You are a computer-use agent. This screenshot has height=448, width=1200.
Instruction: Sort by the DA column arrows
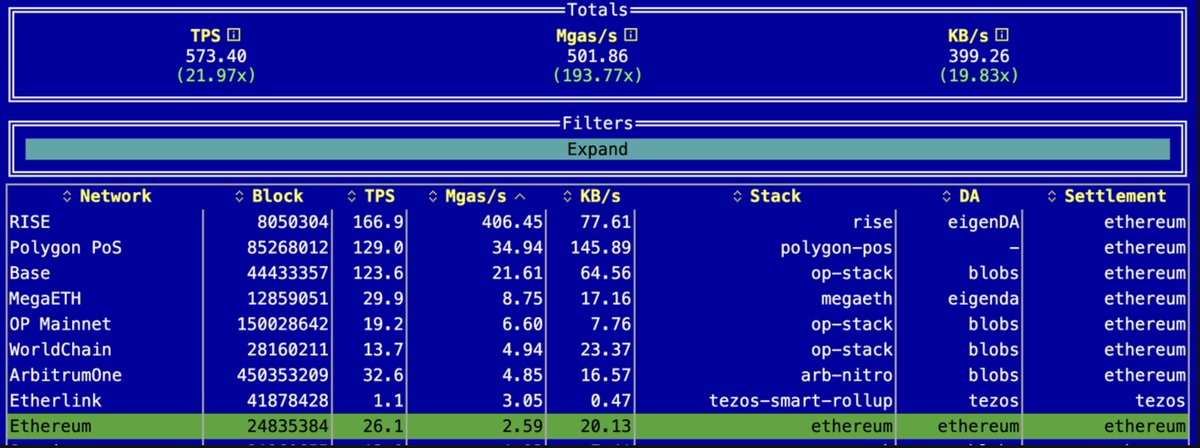click(x=948, y=196)
